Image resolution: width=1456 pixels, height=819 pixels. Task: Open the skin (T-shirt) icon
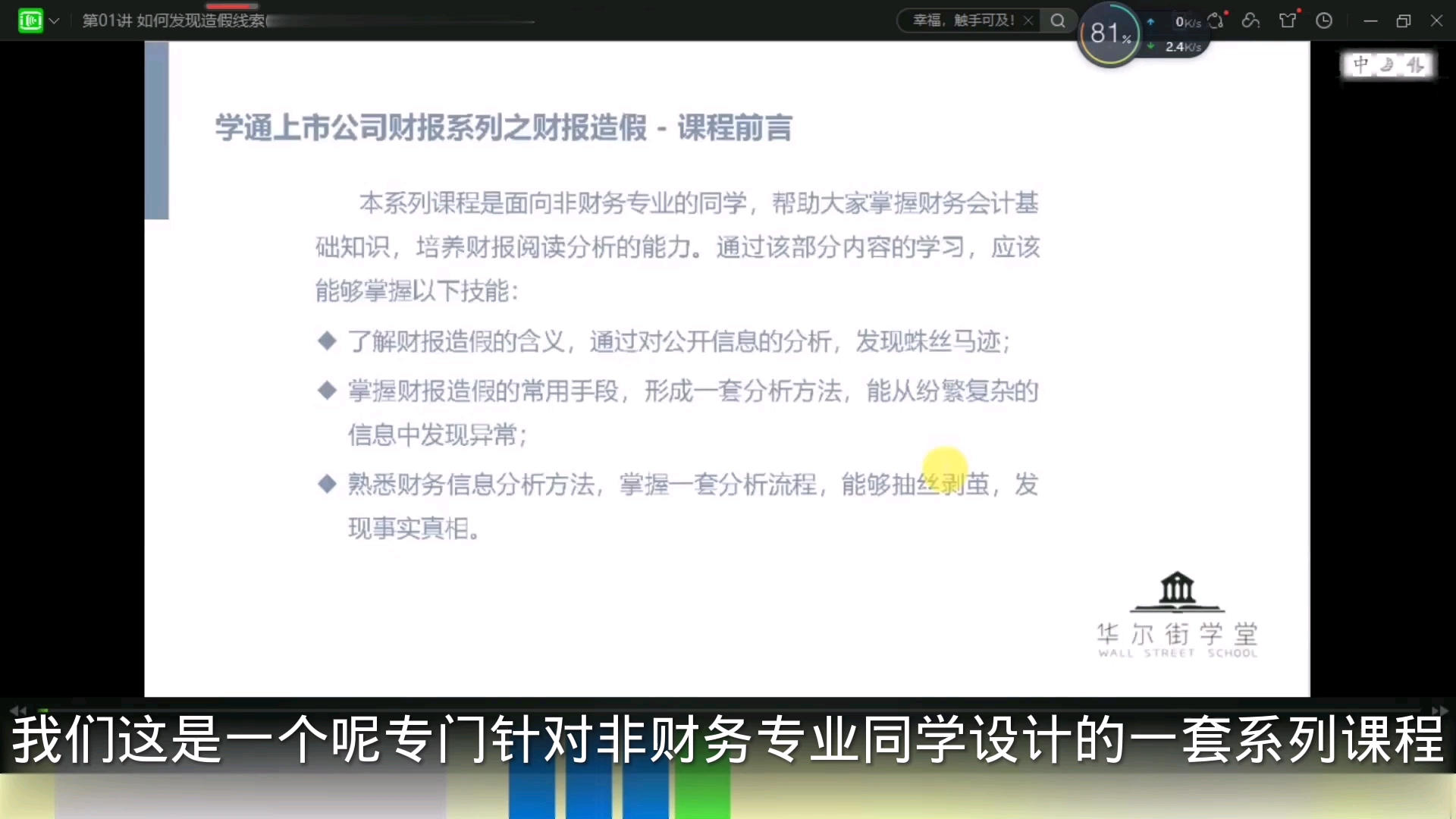point(1288,20)
